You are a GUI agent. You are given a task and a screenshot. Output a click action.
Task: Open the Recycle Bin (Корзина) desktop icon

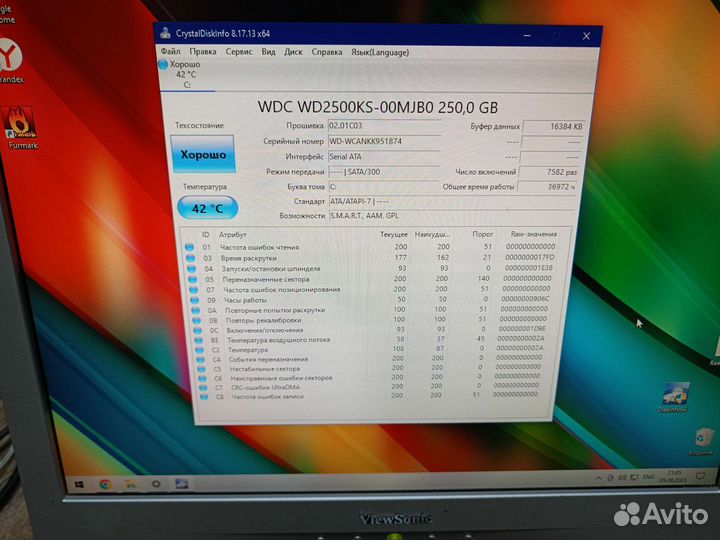tap(702, 442)
